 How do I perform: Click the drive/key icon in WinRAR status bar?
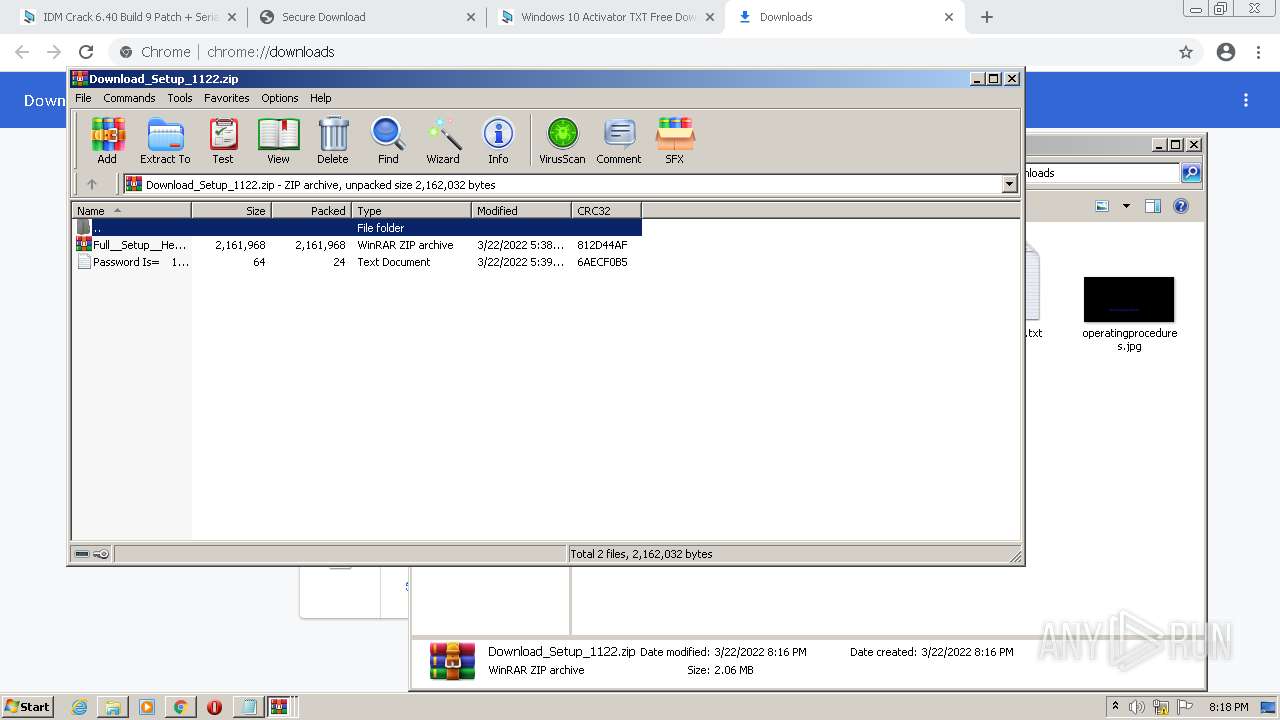tap(92, 554)
